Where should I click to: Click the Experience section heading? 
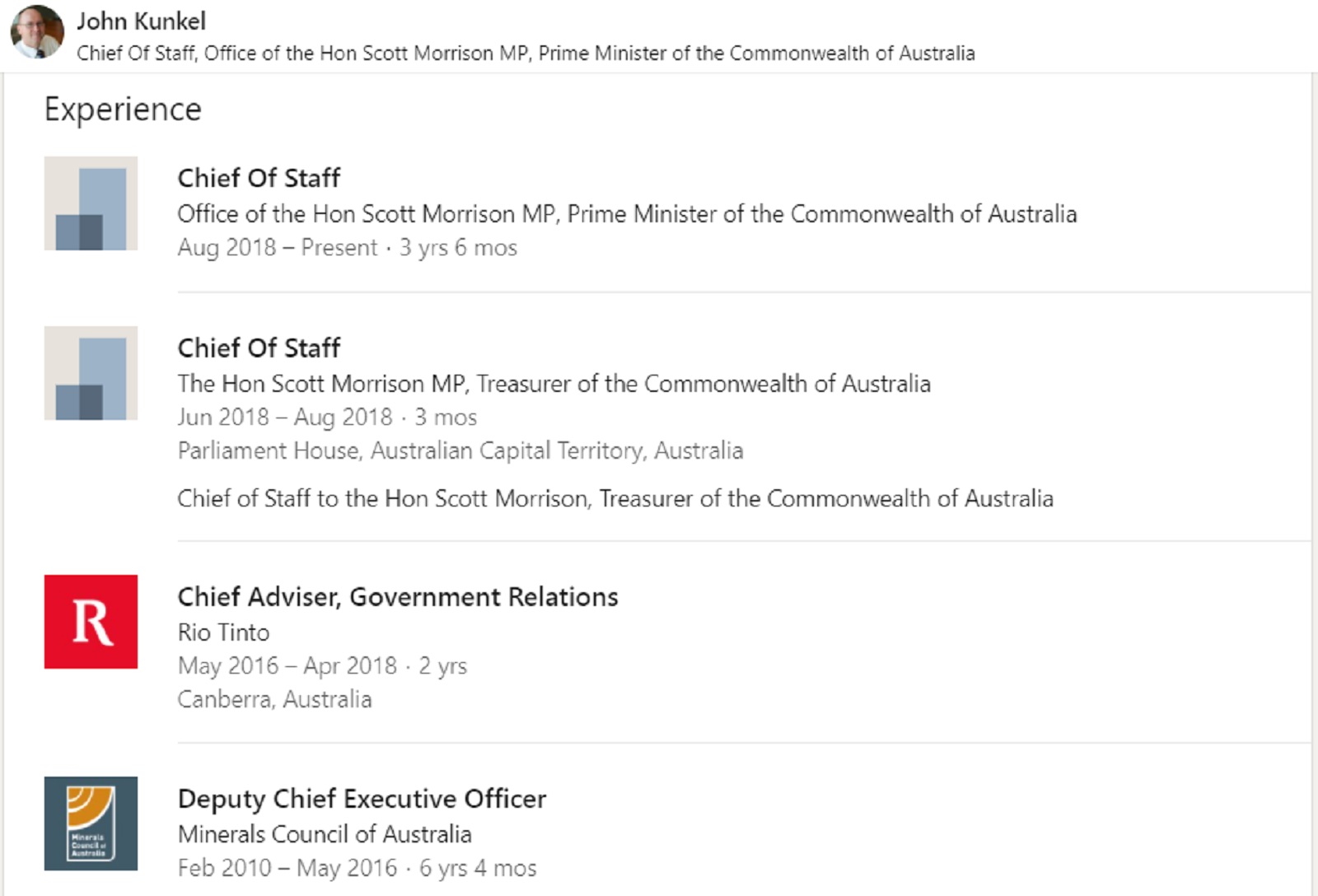tap(123, 110)
